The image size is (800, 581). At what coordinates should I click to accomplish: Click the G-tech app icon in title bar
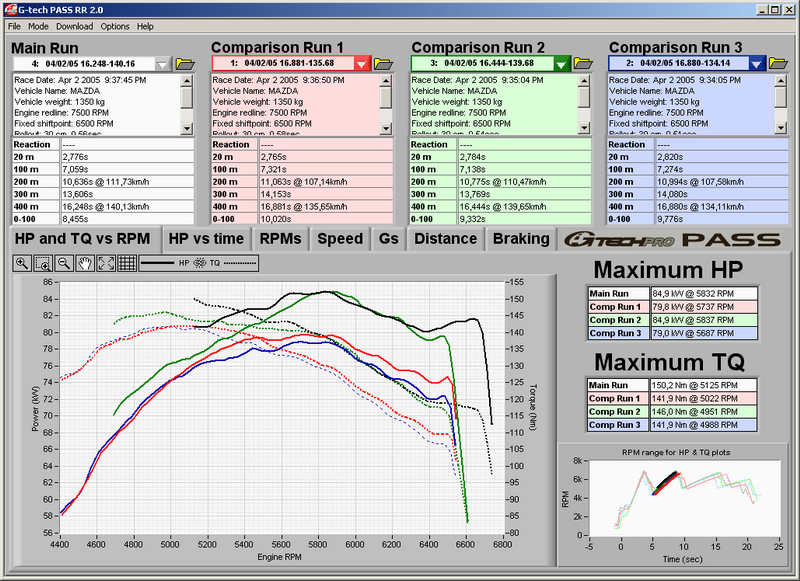pyautogui.click(x=10, y=10)
